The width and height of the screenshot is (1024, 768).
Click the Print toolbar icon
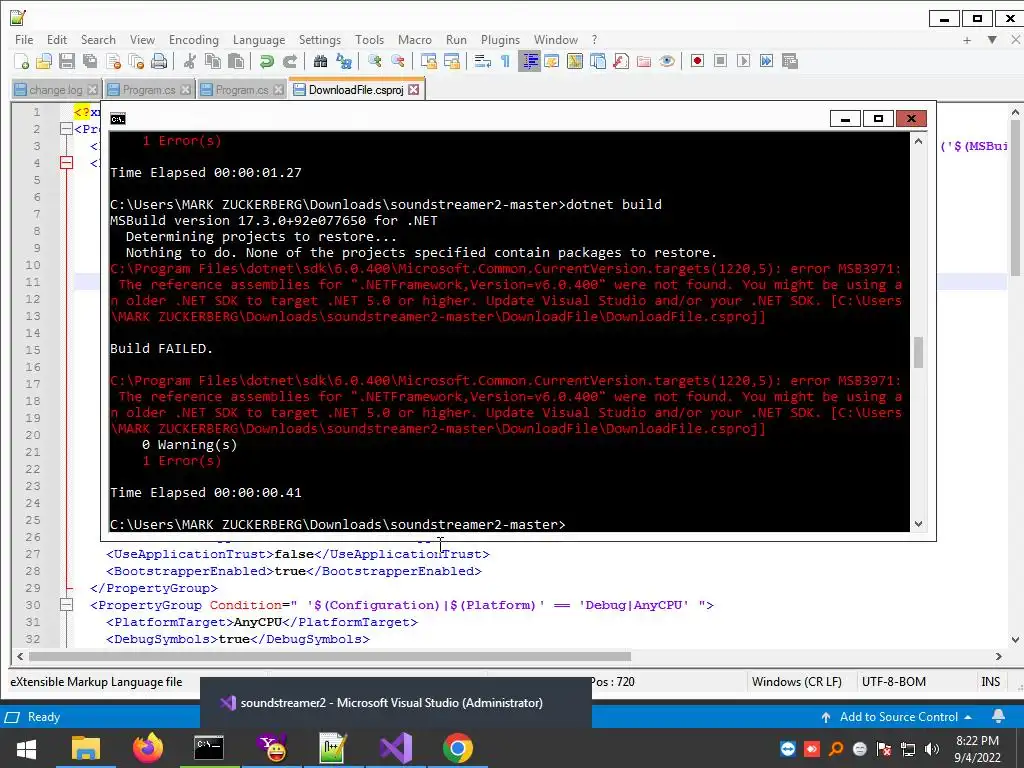(x=159, y=61)
